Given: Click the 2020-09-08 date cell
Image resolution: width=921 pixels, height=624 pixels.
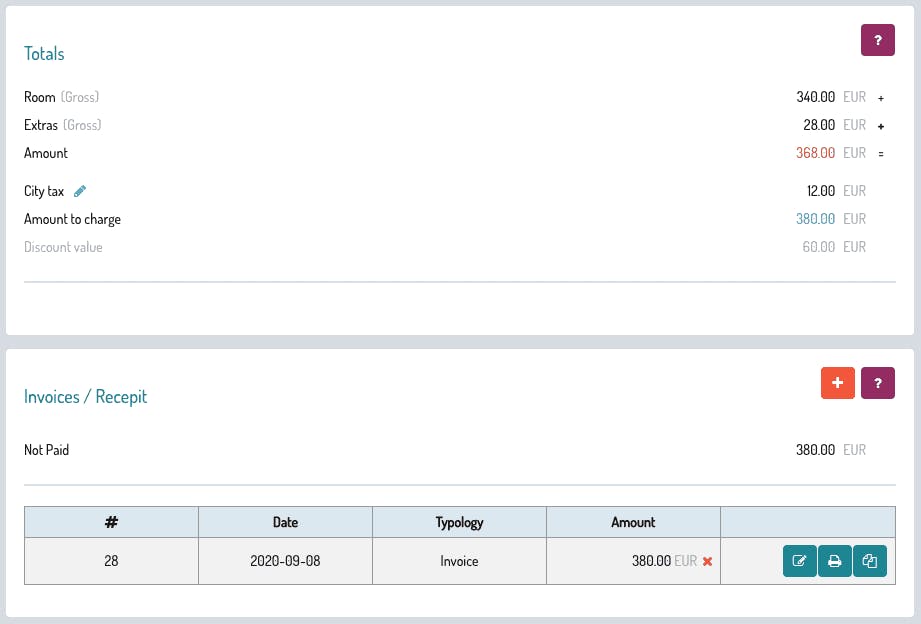Looking at the screenshot, I should (x=285, y=561).
